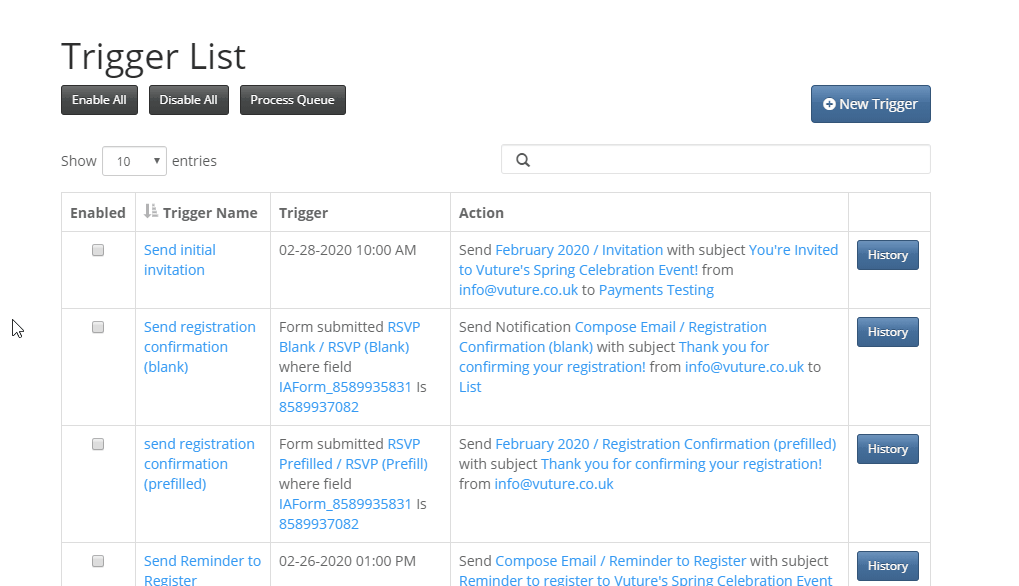Sort by the Enabled column header

point(98,212)
